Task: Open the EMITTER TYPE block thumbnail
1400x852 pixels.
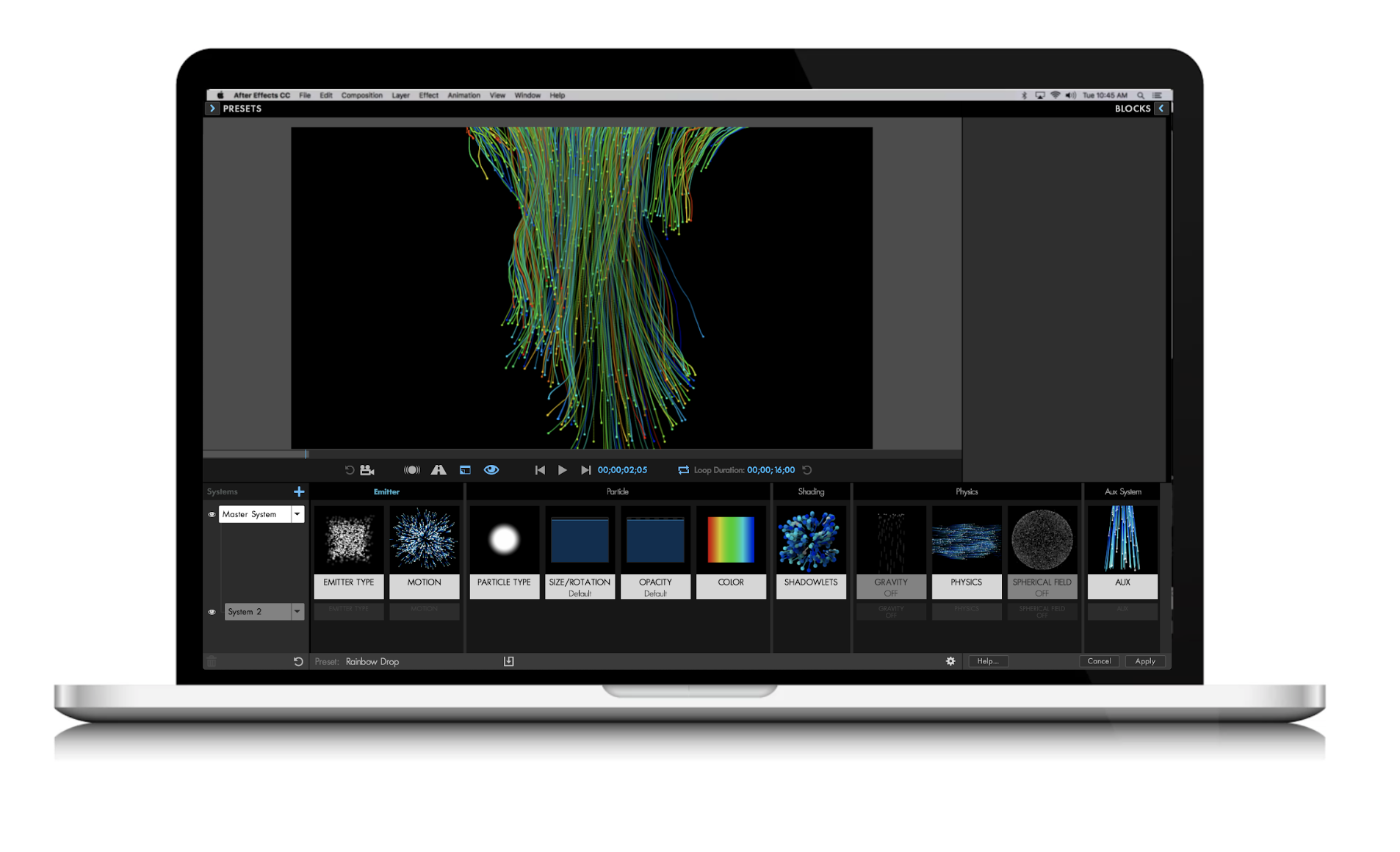Action: coord(349,552)
